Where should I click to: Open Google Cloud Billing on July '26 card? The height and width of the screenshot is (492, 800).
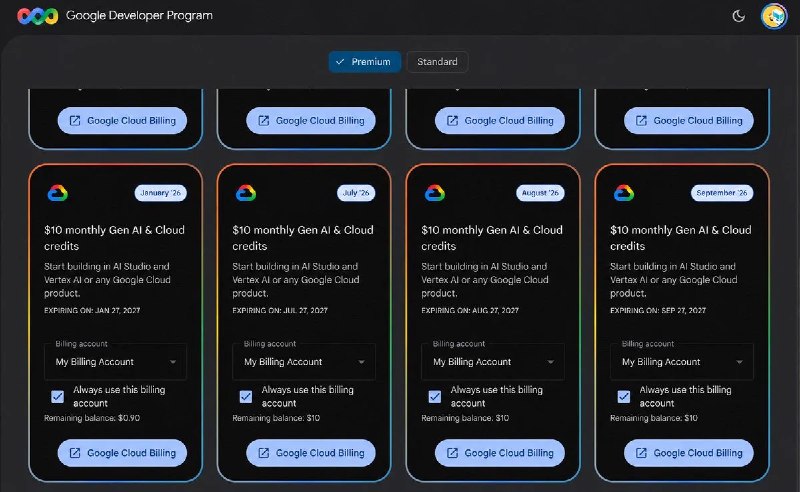[311, 453]
